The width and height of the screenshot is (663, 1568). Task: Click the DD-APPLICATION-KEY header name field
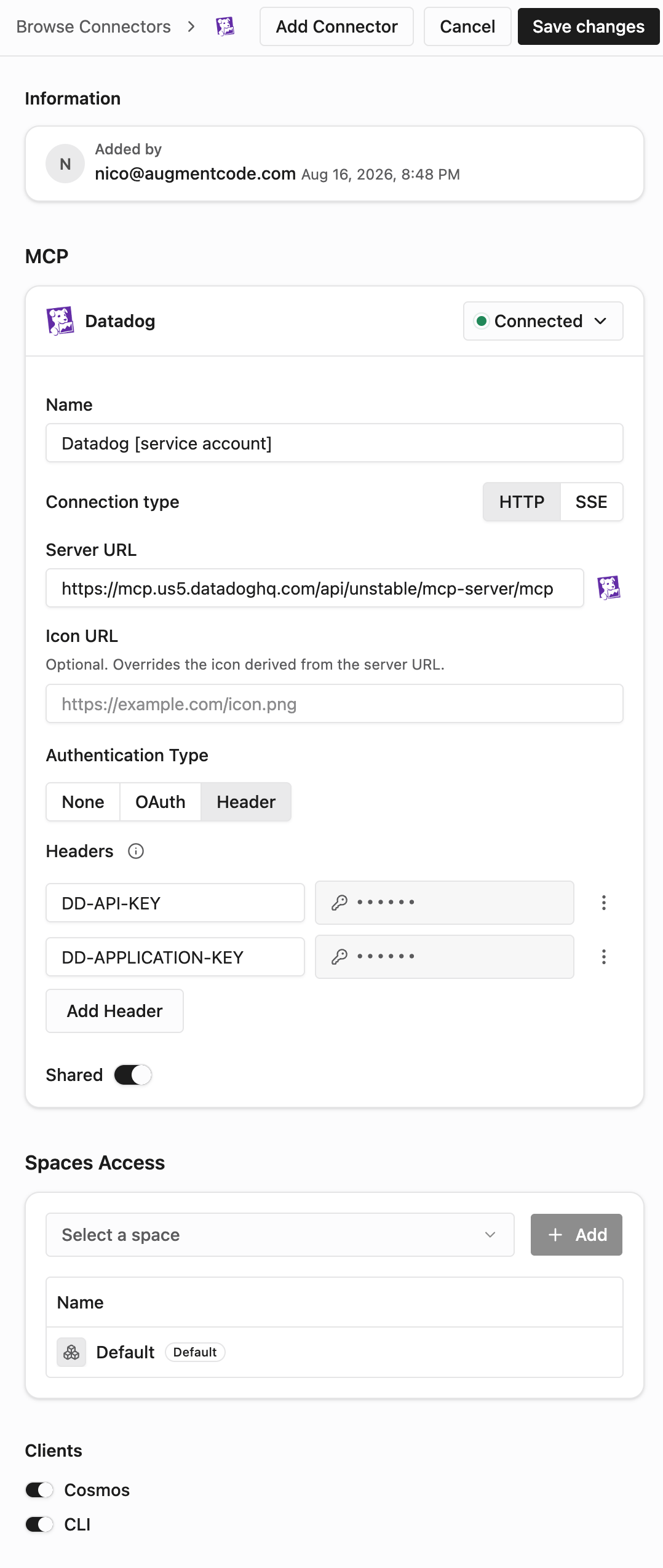coord(175,957)
